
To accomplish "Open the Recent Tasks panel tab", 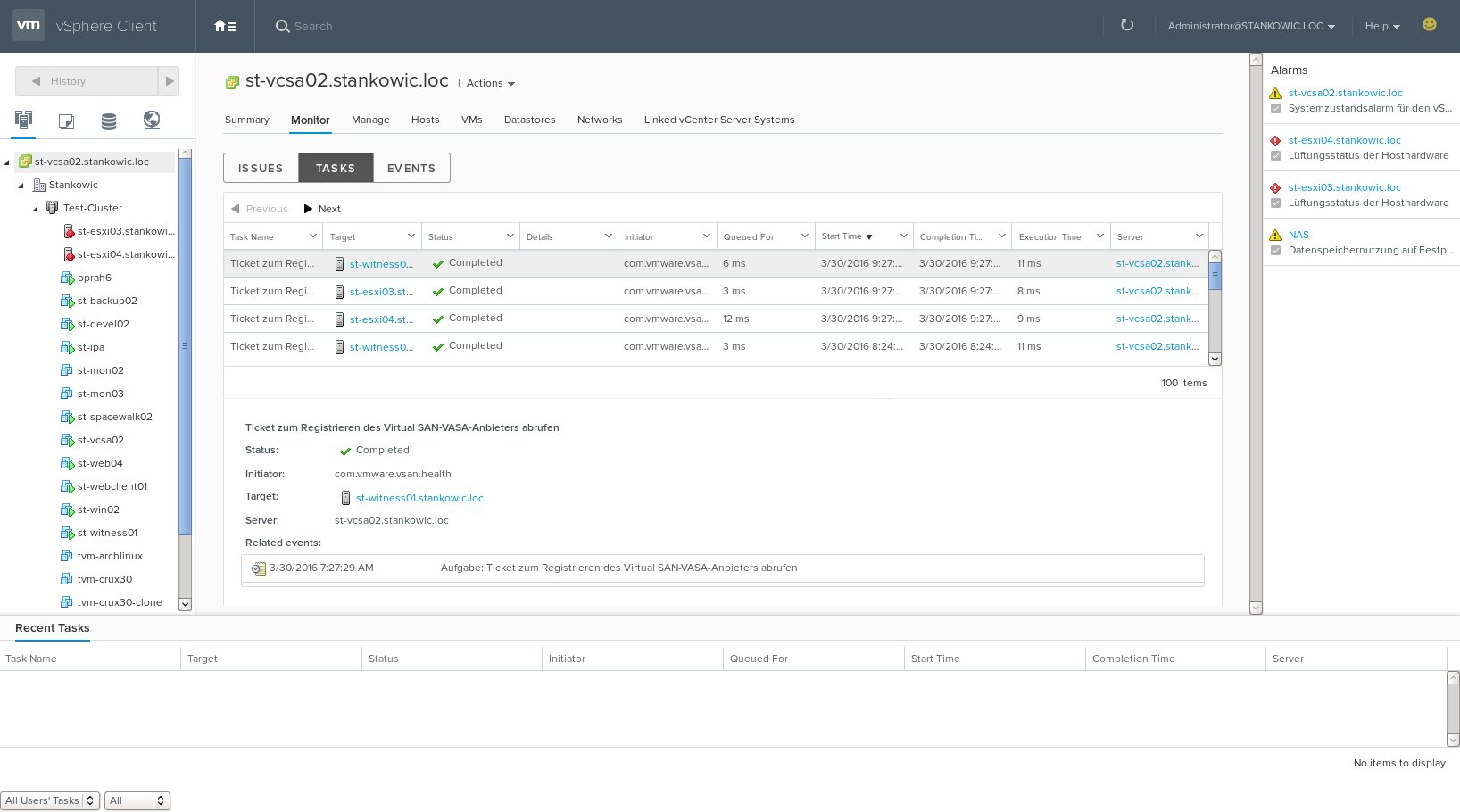I will 52,628.
